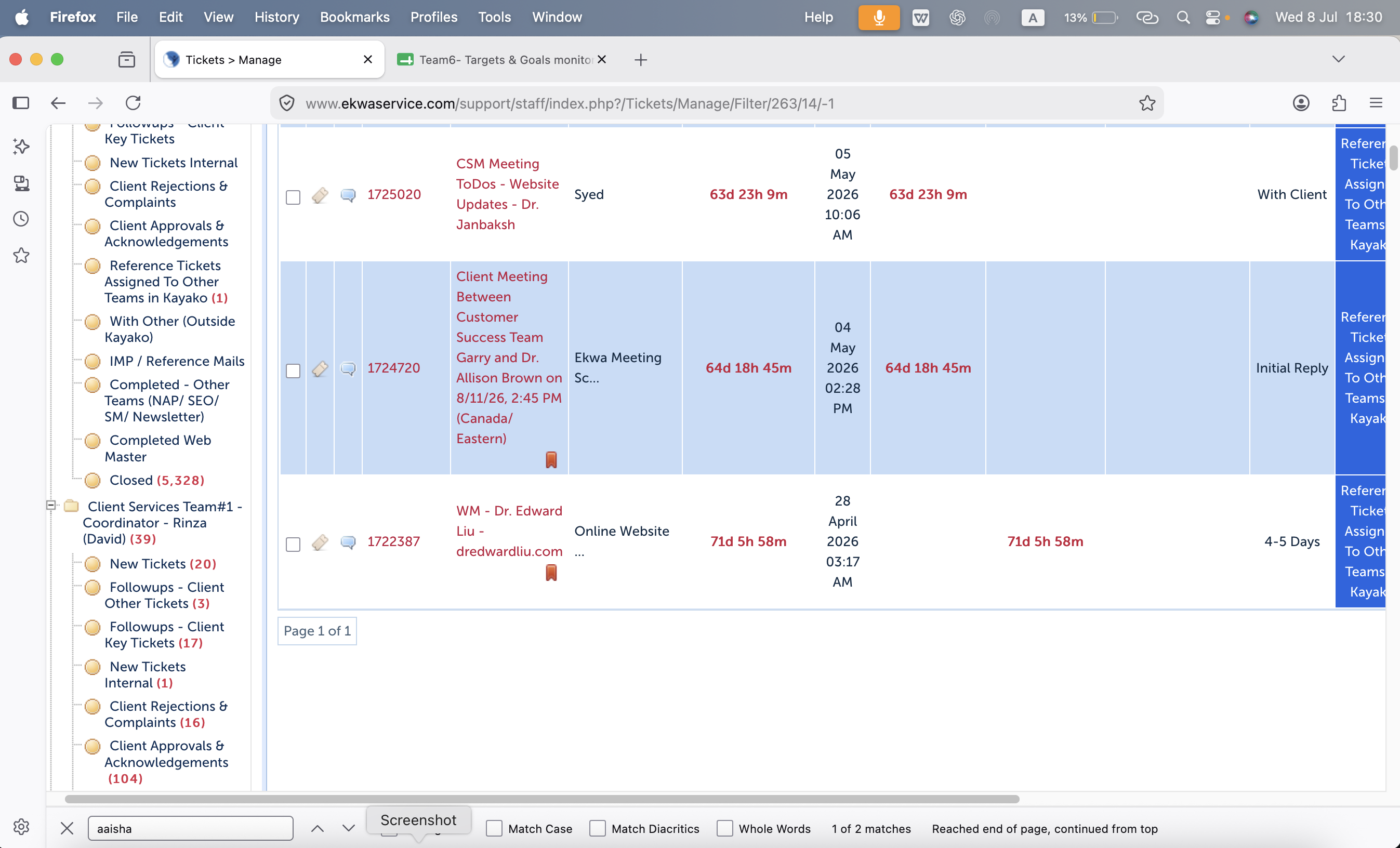Select the Tickets > Manage tab
Image resolution: width=1400 pixels, height=848 pixels.
(x=269, y=60)
